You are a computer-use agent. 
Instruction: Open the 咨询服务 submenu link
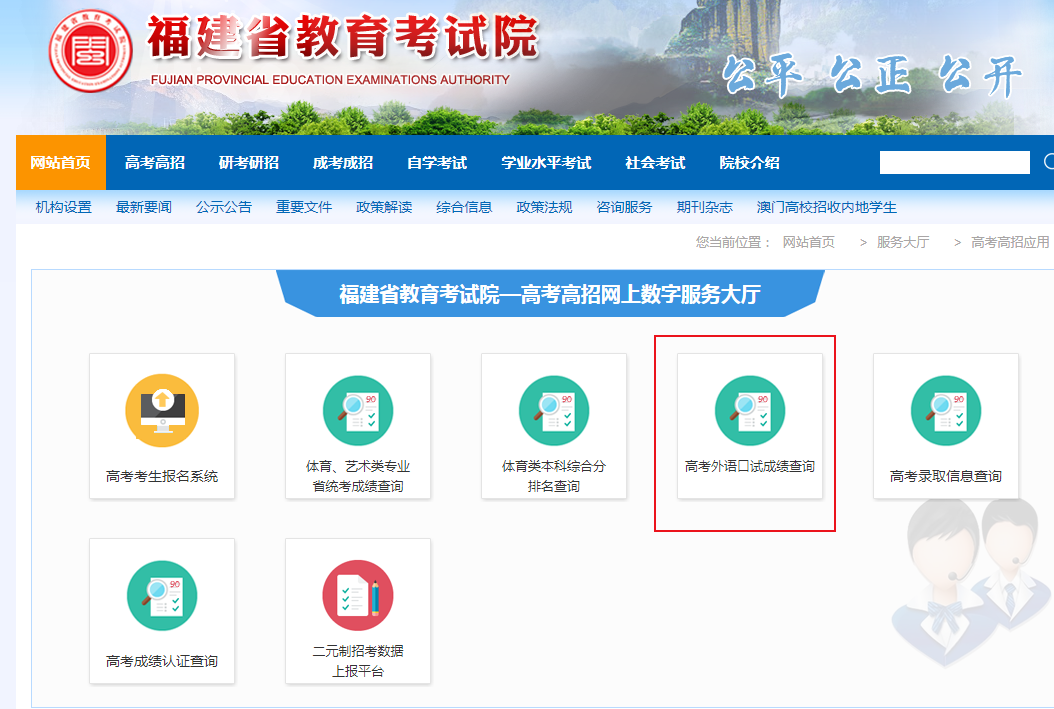click(624, 207)
